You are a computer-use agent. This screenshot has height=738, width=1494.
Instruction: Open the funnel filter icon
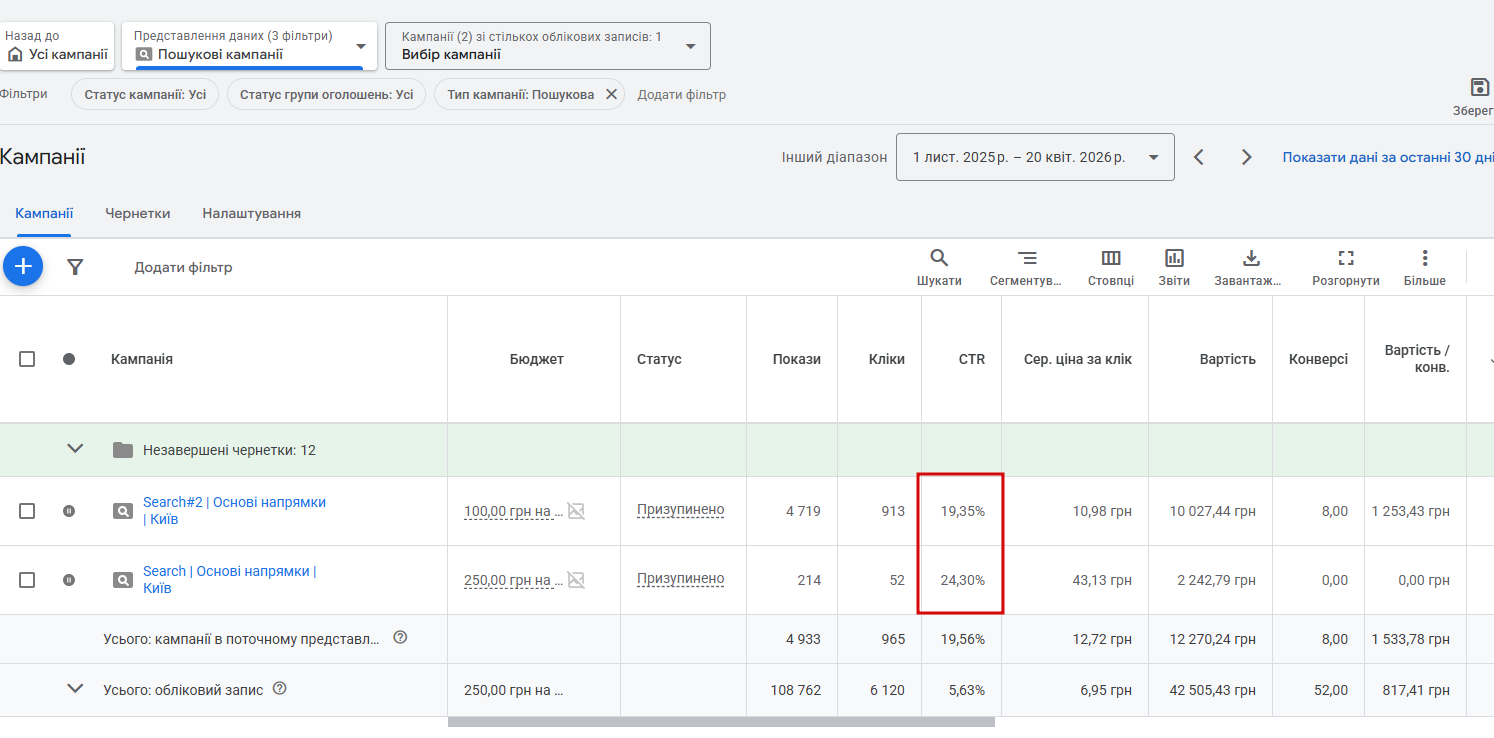(75, 267)
